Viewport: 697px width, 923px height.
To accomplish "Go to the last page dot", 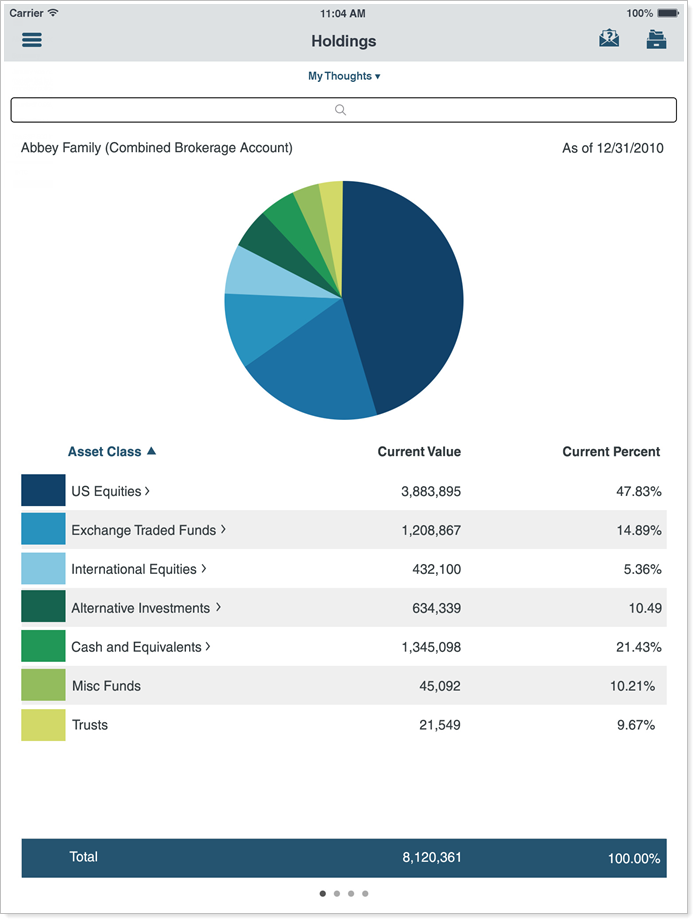I will [x=365, y=893].
